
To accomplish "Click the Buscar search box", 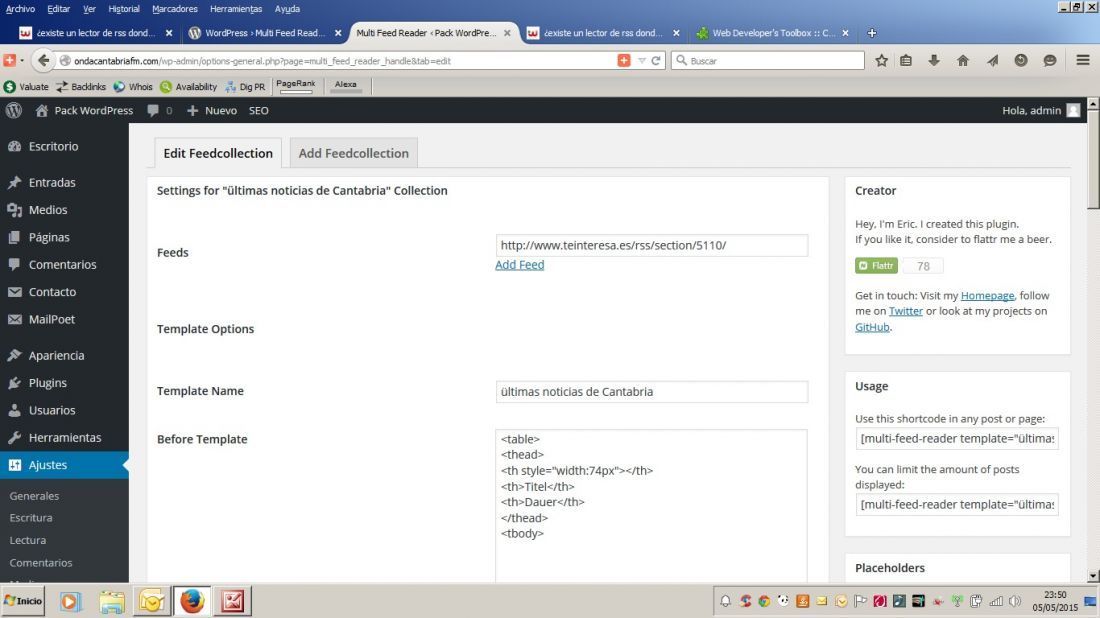I will pyautogui.click(x=768, y=61).
